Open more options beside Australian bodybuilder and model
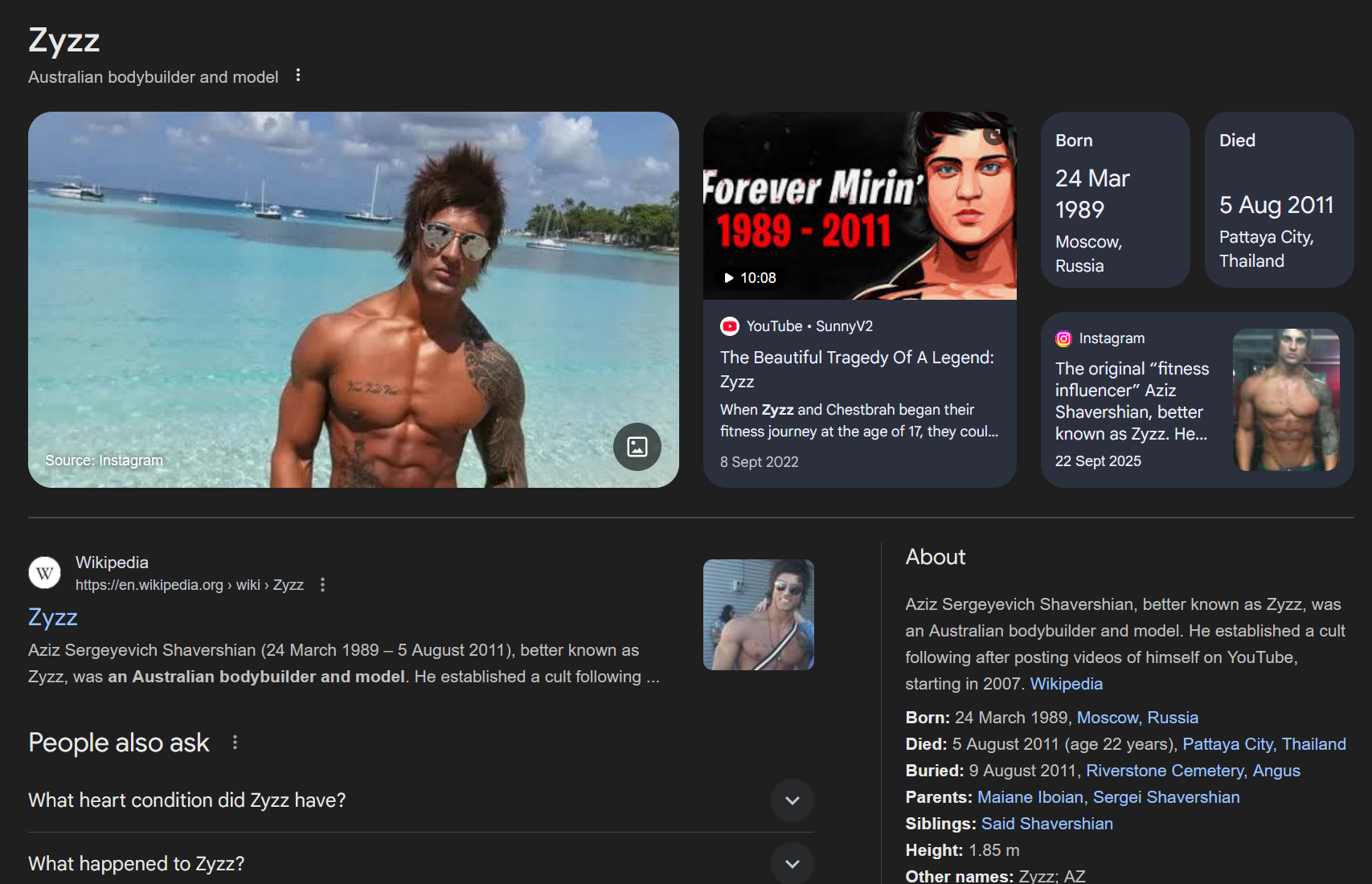The image size is (1372, 884). 298,76
